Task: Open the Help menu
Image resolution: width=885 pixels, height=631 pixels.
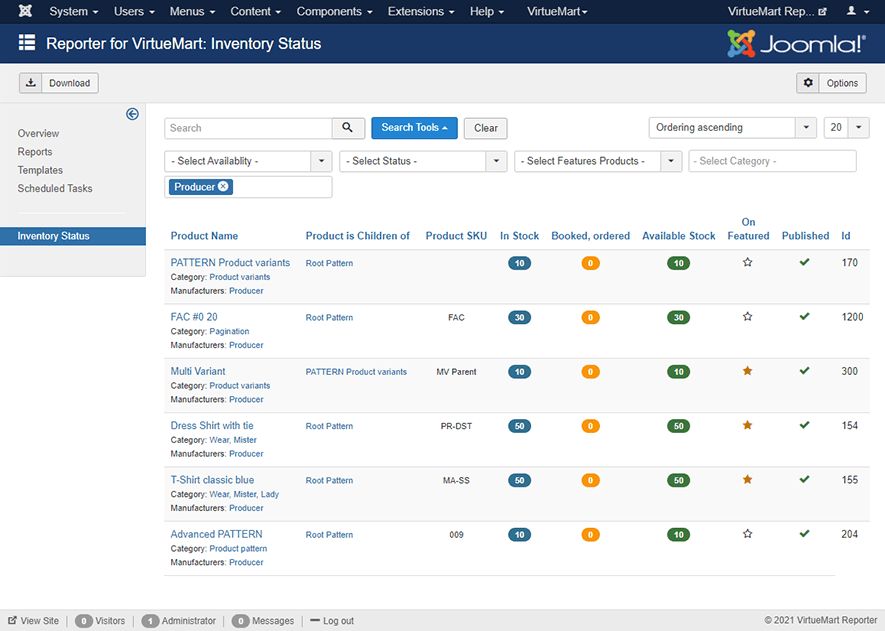Action: (487, 11)
